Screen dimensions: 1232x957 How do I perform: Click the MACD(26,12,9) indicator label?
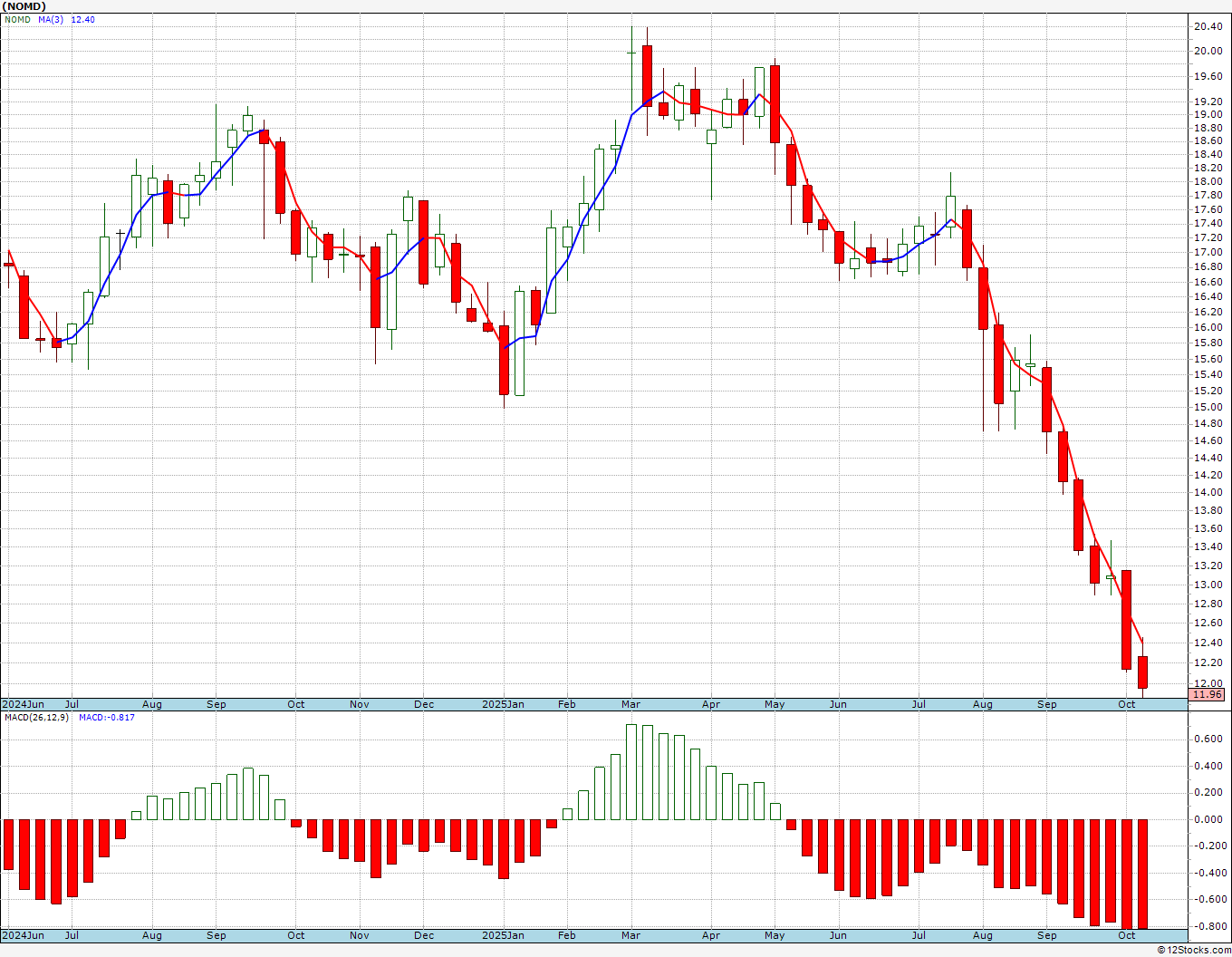36,718
